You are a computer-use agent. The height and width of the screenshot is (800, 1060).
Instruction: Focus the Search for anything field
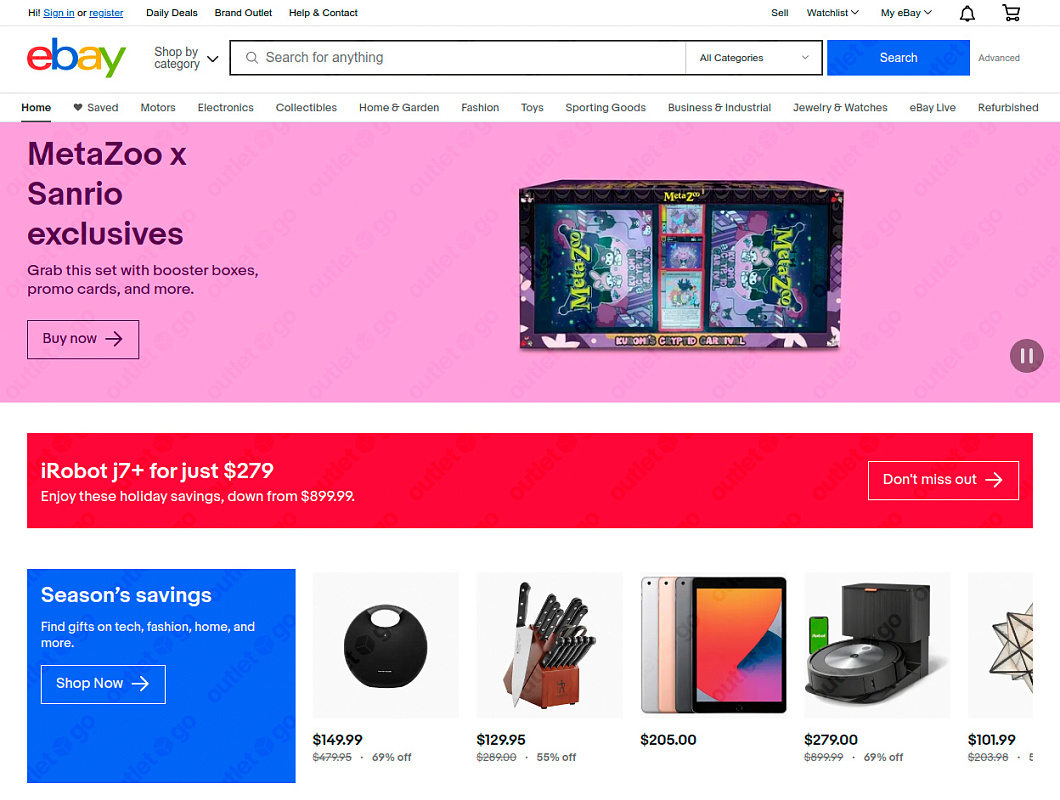[x=458, y=57]
